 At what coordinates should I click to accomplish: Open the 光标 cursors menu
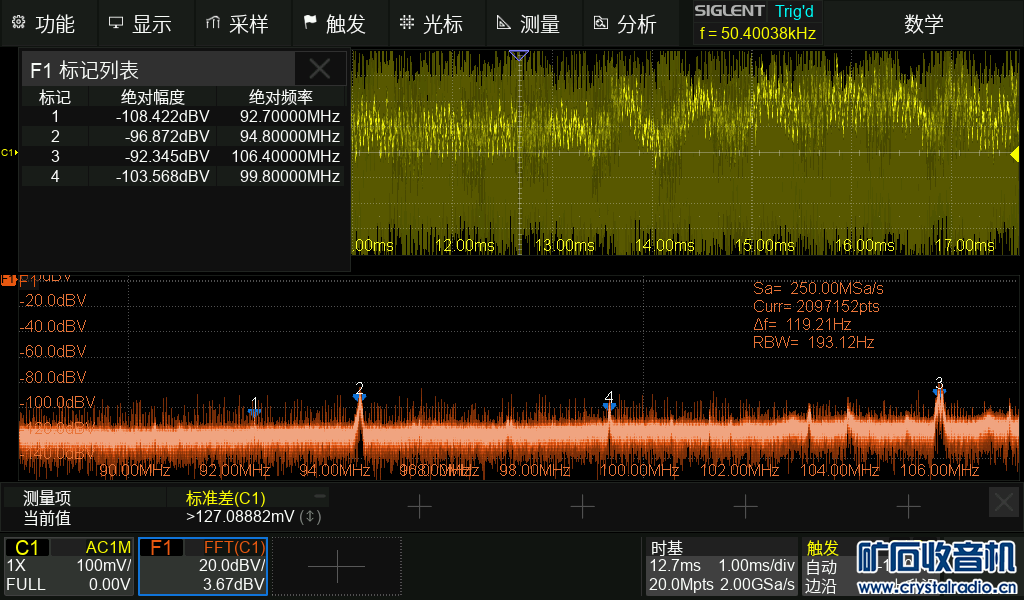[431, 24]
